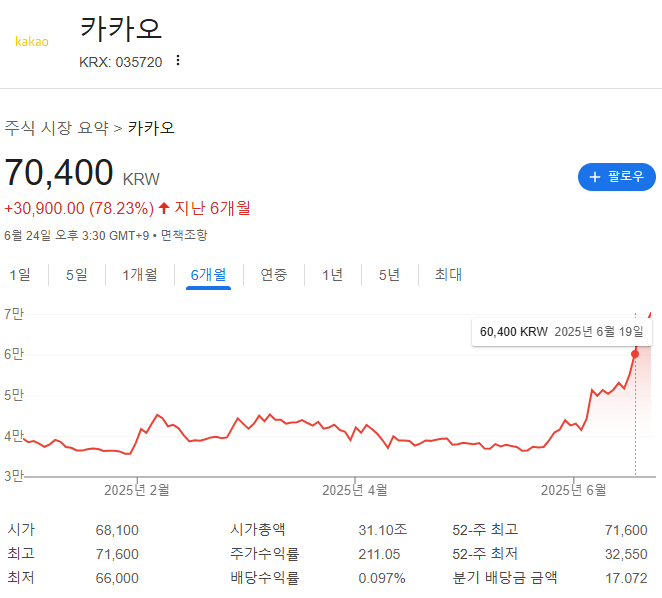
Task: Click the 52-주 최고 label
Action: coord(485,530)
